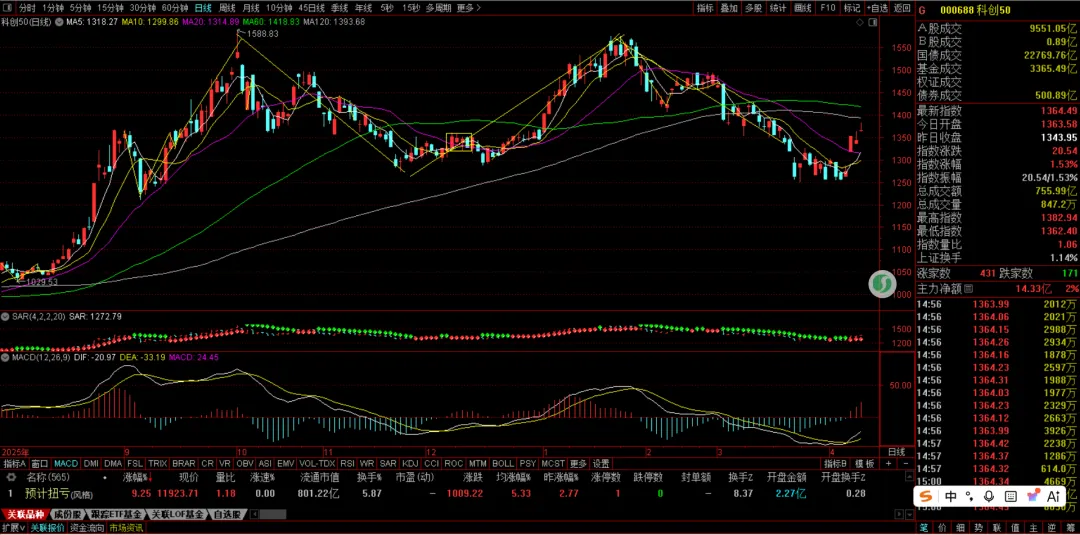Select the 跟踪ETF基金 bottom tab
Viewport: 1080px width, 535px height.
[x=117, y=514]
